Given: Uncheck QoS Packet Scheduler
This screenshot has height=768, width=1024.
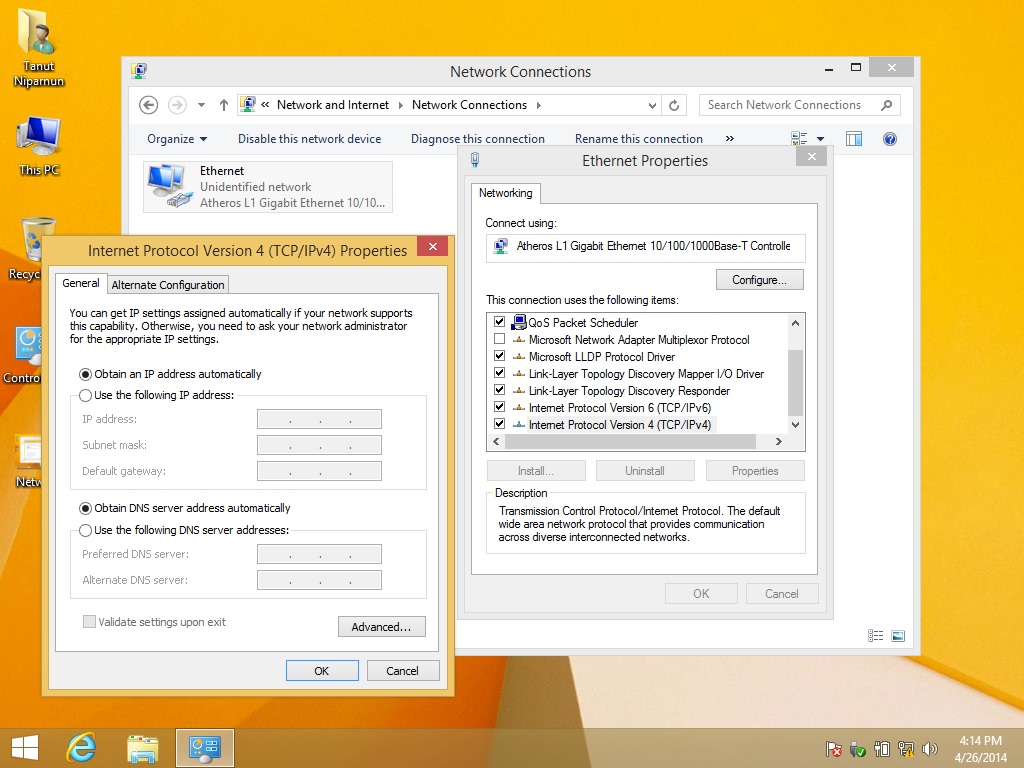Looking at the screenshot, I should click(x=500, y=322).
